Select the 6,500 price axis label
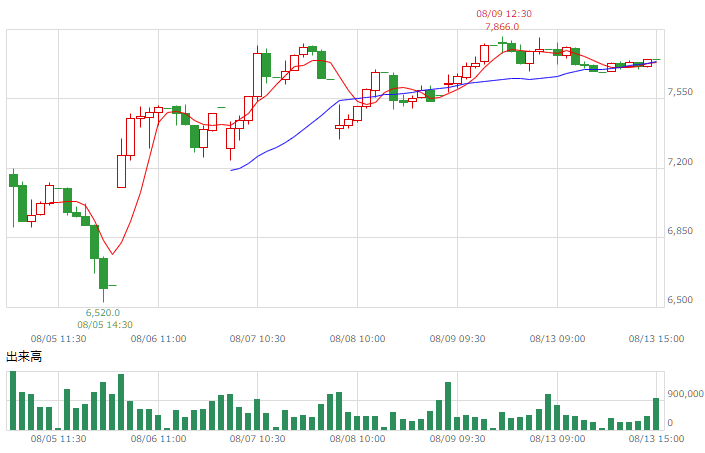Screen dimensions: 705x453 [680, 300]
